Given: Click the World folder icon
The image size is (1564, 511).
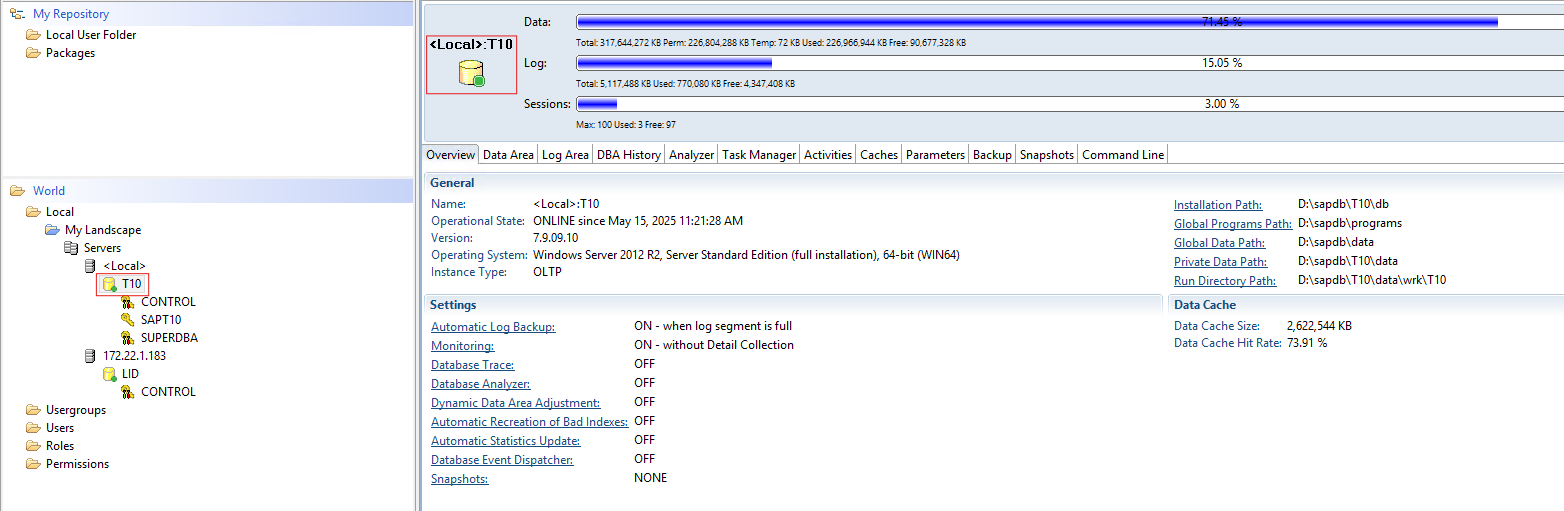Looking at the screenshot, I should pos(17,191).
